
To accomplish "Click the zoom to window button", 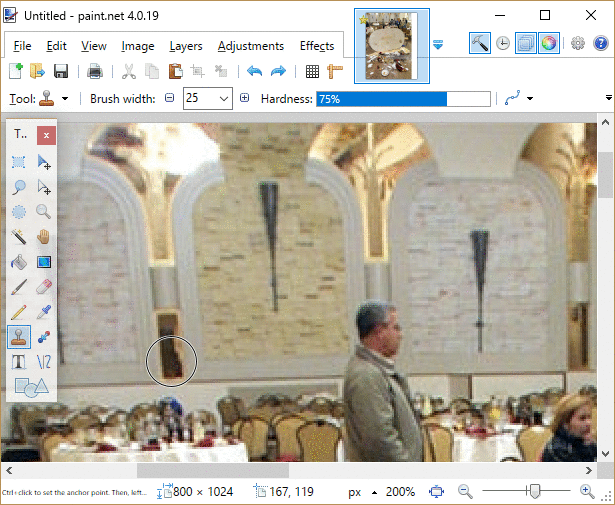I will [x=436, y=491].
